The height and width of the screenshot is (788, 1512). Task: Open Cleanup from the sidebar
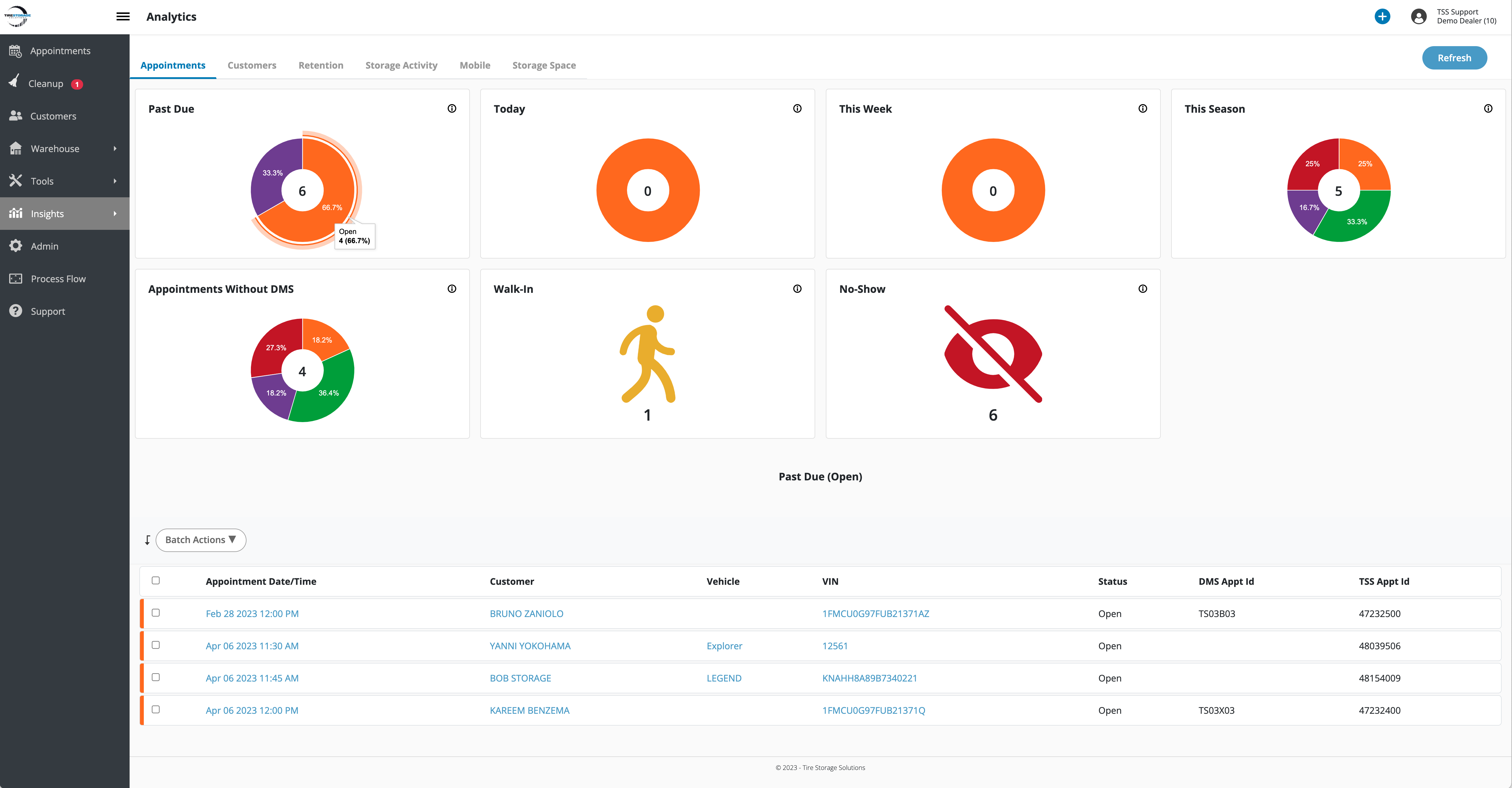[x=46, y=83]
